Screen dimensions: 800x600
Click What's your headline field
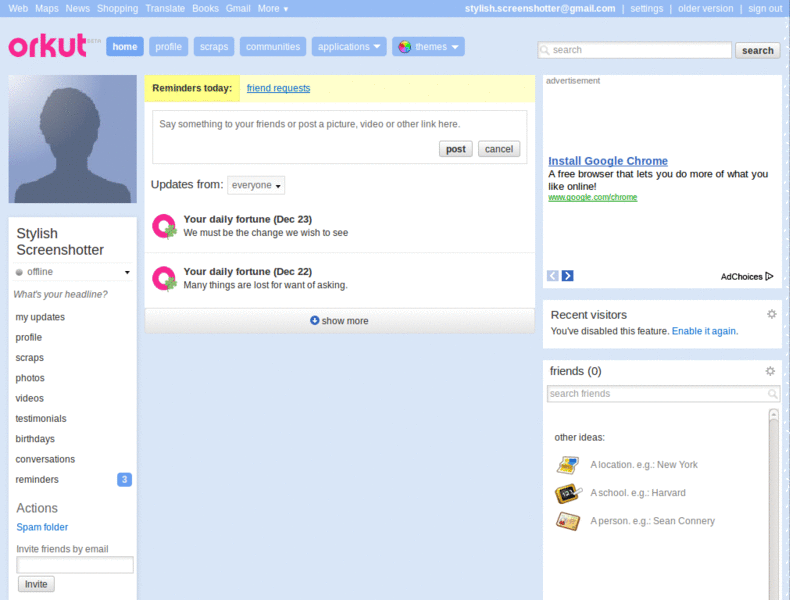click(61, 294)
